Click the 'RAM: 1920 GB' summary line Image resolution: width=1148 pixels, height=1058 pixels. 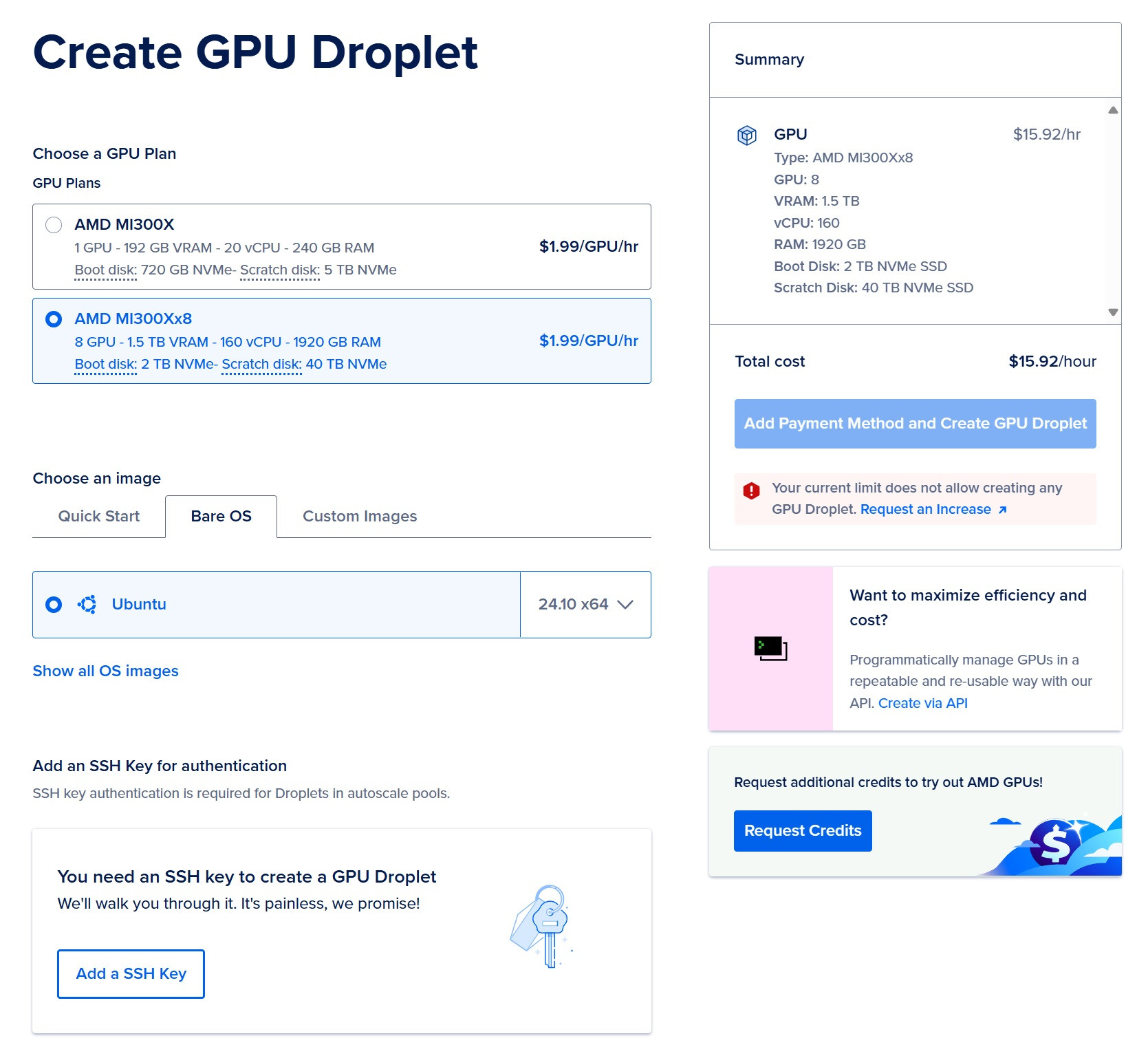820,244
